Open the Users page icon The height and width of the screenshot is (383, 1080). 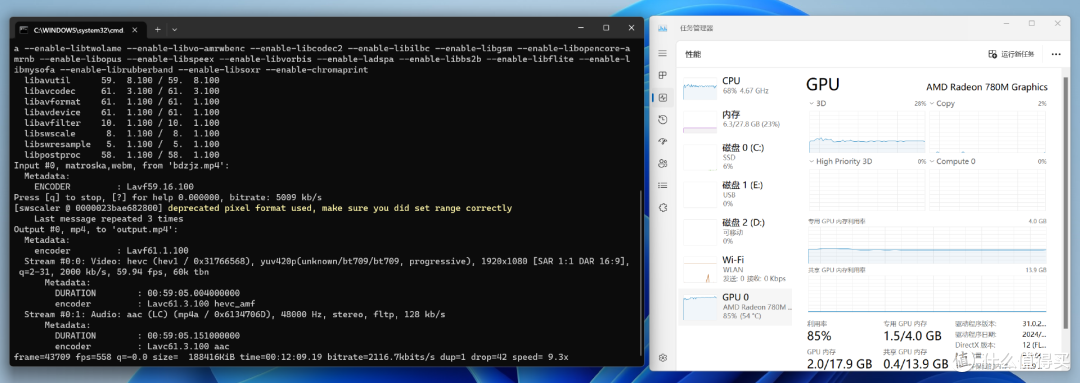point(663,163)
